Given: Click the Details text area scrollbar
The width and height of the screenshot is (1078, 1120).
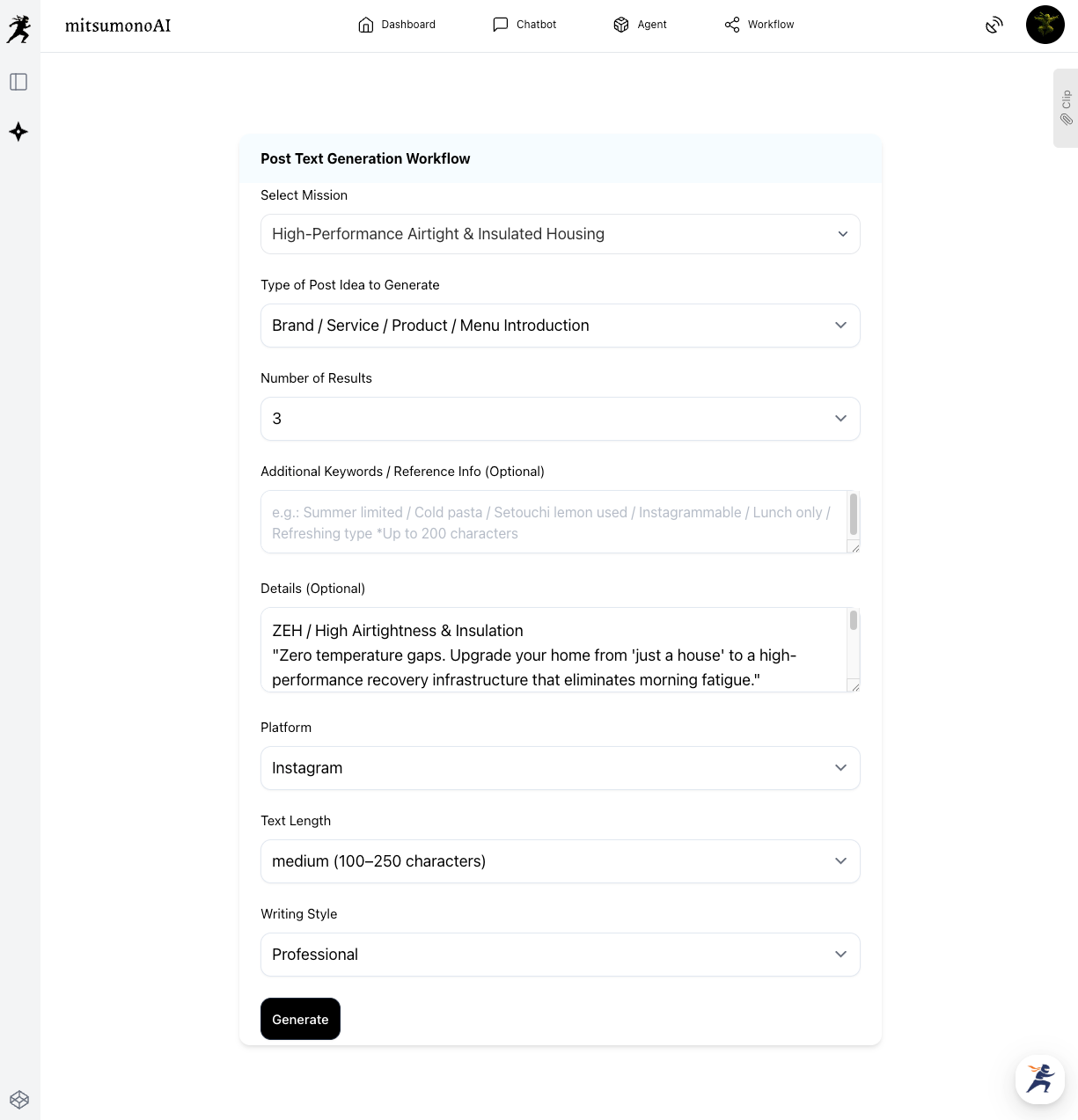Looking at the screenshot, I should pos(853,621).
